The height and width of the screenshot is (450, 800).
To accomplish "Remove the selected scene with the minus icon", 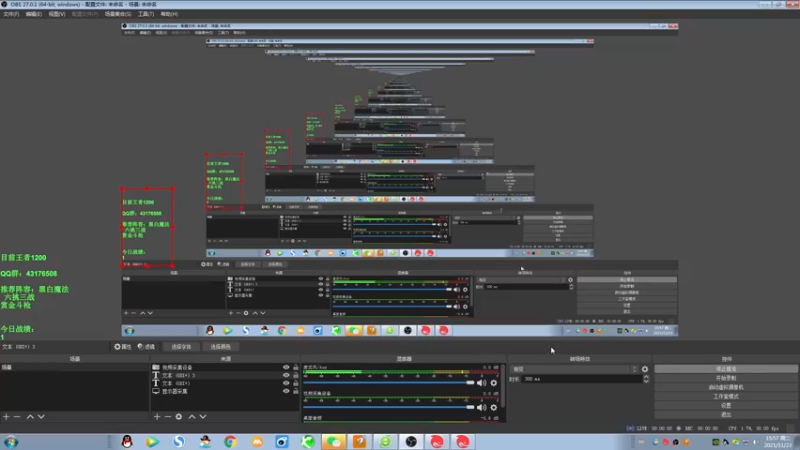I will point(17,417).
